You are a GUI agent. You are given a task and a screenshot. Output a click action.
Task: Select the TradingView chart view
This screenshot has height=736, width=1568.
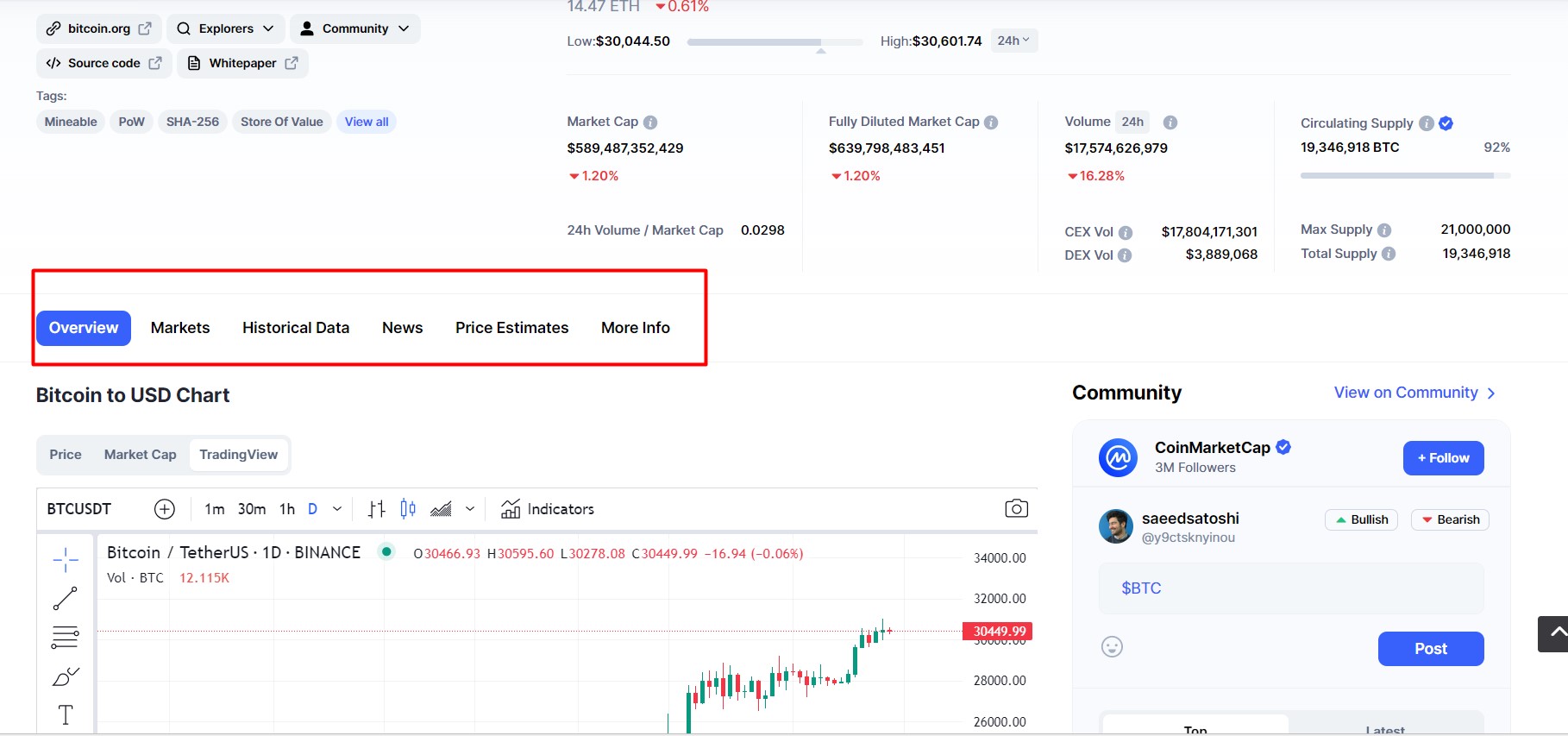[x=239, y=455]
